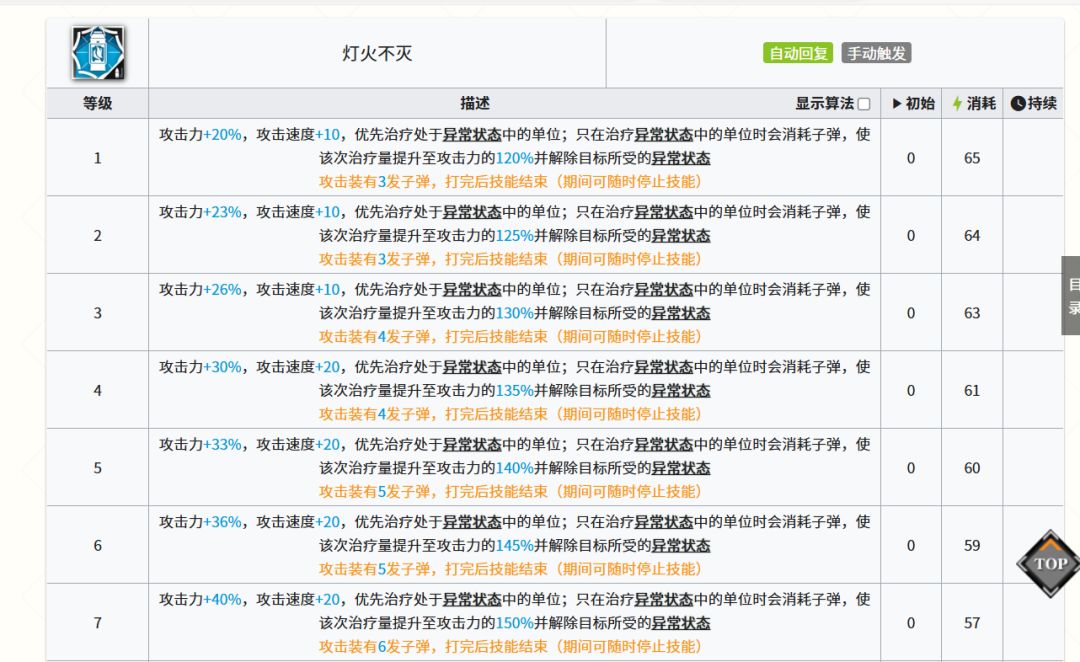Click the 120% heal value in level 1
The height and width of the screenshot is (662, 1080).
[x=515, y=158]
